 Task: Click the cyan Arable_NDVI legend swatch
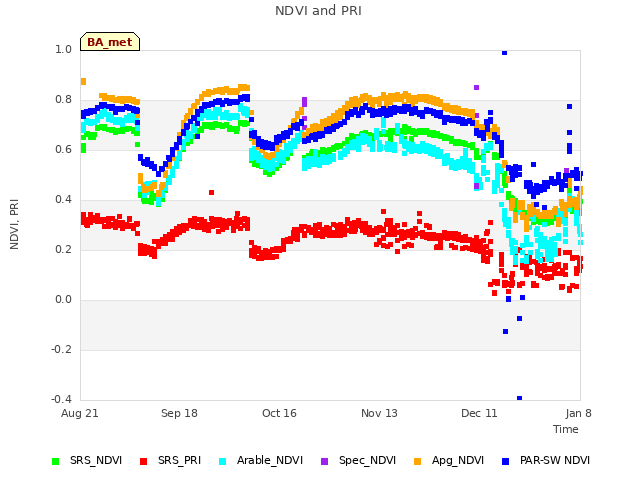click(x=222, y=461)
